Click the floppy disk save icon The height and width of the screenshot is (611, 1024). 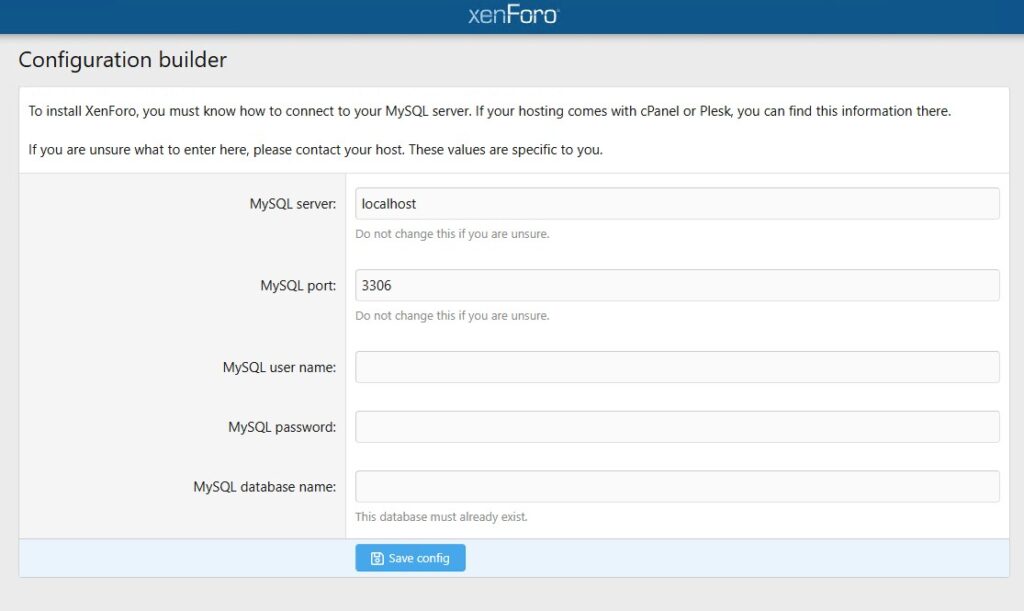377,558
